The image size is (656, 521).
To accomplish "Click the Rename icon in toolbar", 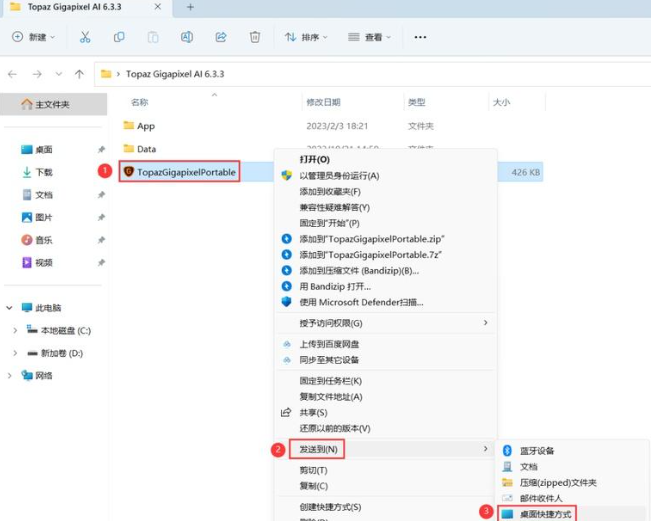I will click(187, 37).
